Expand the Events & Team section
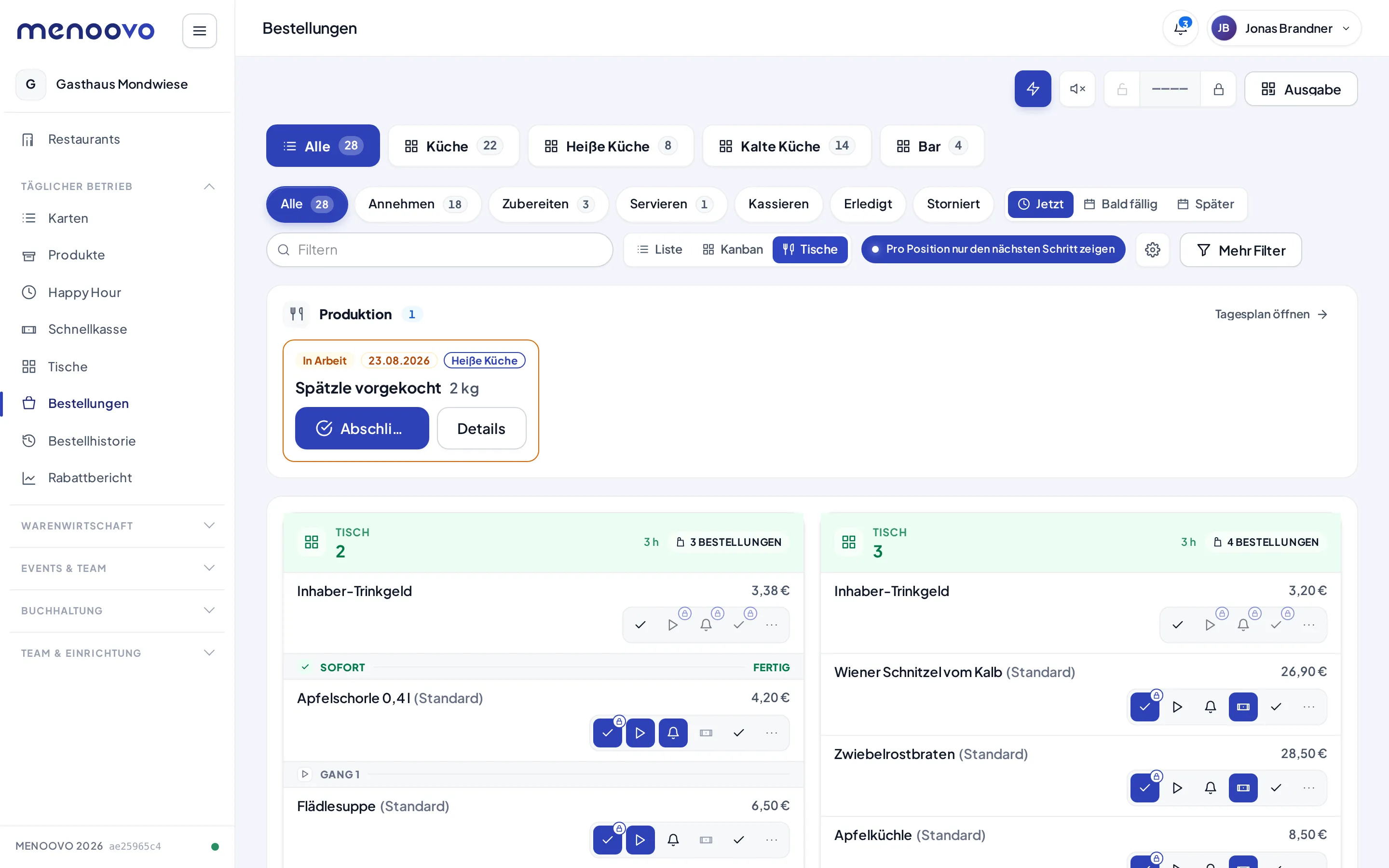This screenshot has height=868, width=1389. point(117,569)
